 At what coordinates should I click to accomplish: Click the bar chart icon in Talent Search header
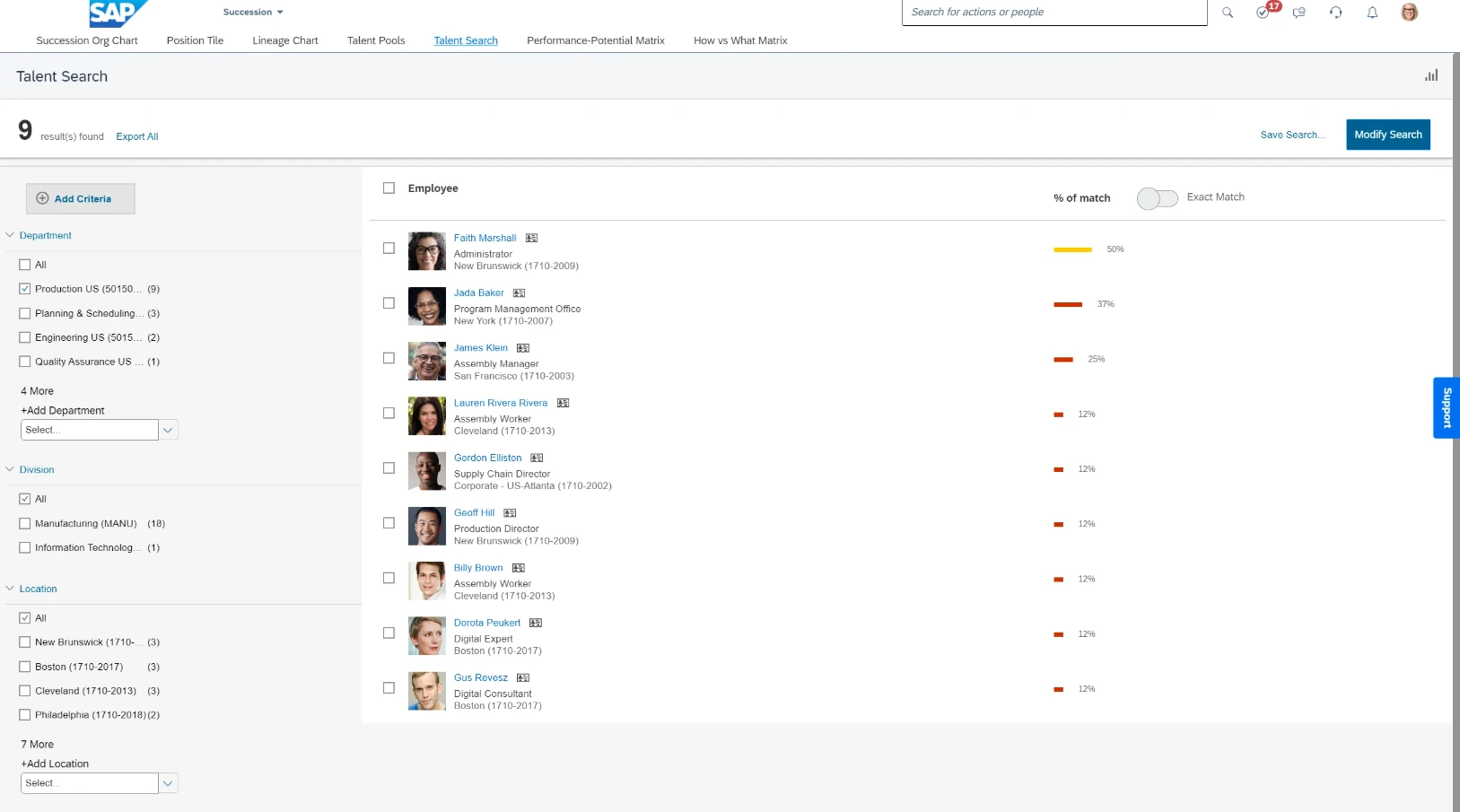pos(1431,76)
